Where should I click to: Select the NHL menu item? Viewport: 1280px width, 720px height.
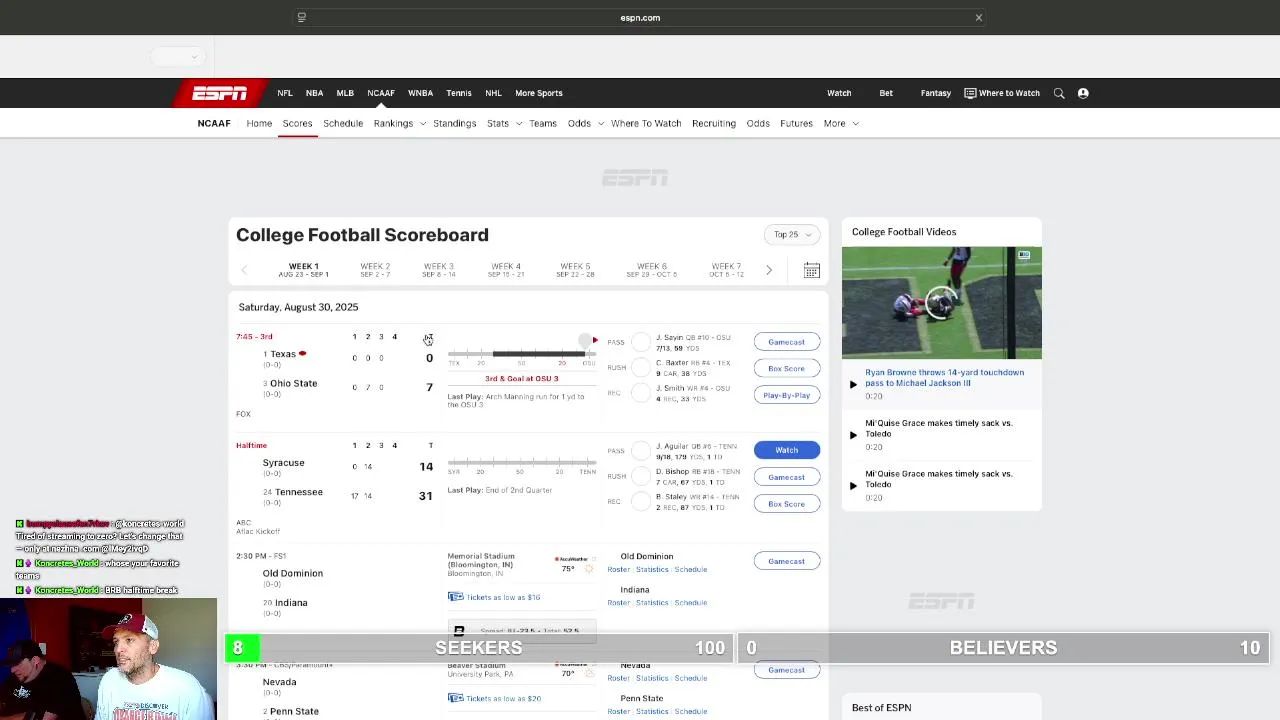pos(493,93)
